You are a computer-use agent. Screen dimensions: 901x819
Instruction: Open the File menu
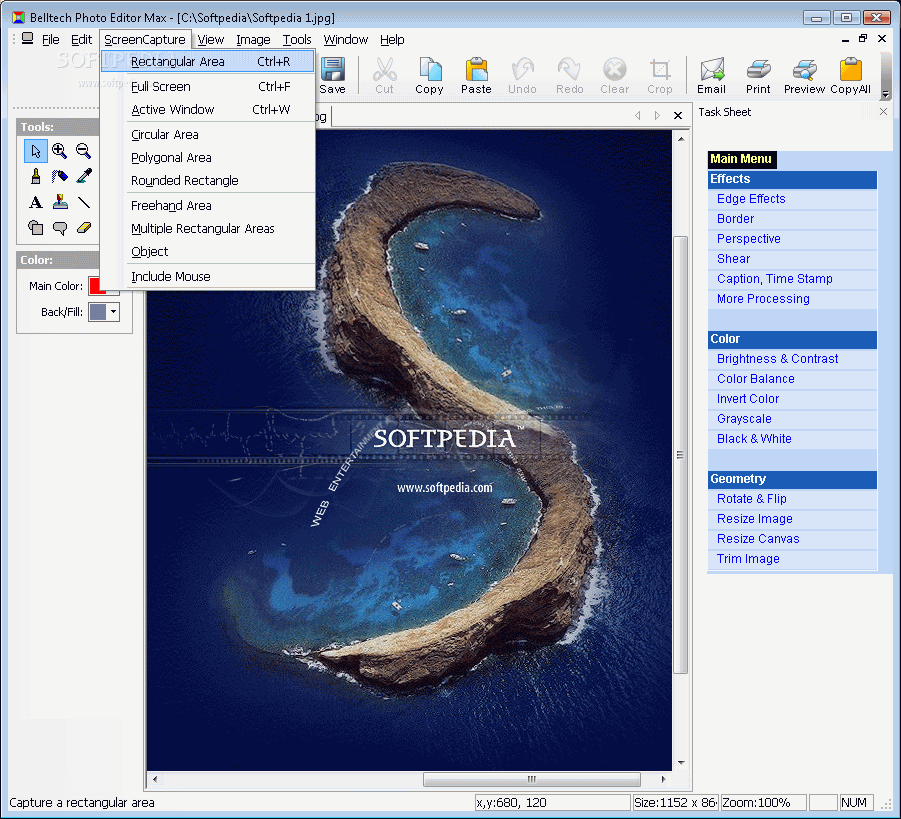click(51, 40)
